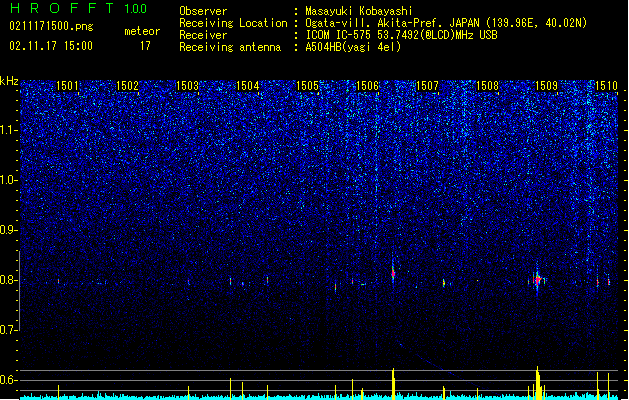Click the antenna A504HB(yagi 4el) text

point(353,47)
